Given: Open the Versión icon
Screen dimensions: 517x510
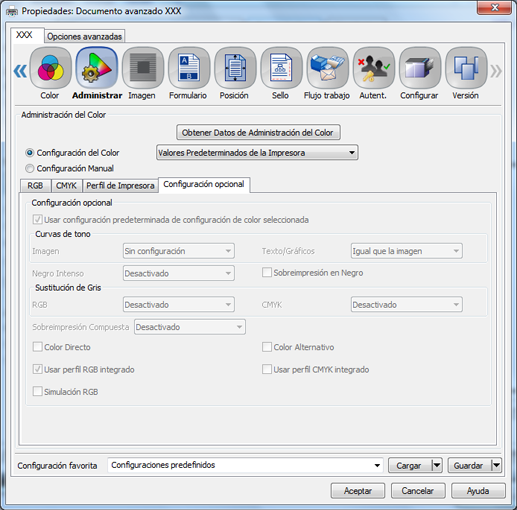Looking at the screenshot, I should click(x=466, y=68).
